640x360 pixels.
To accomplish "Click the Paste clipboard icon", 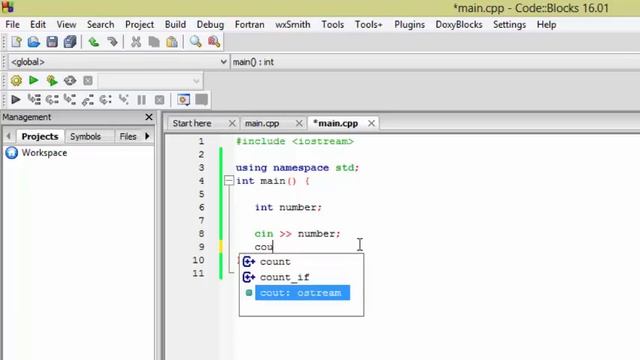I will point(172,42).
